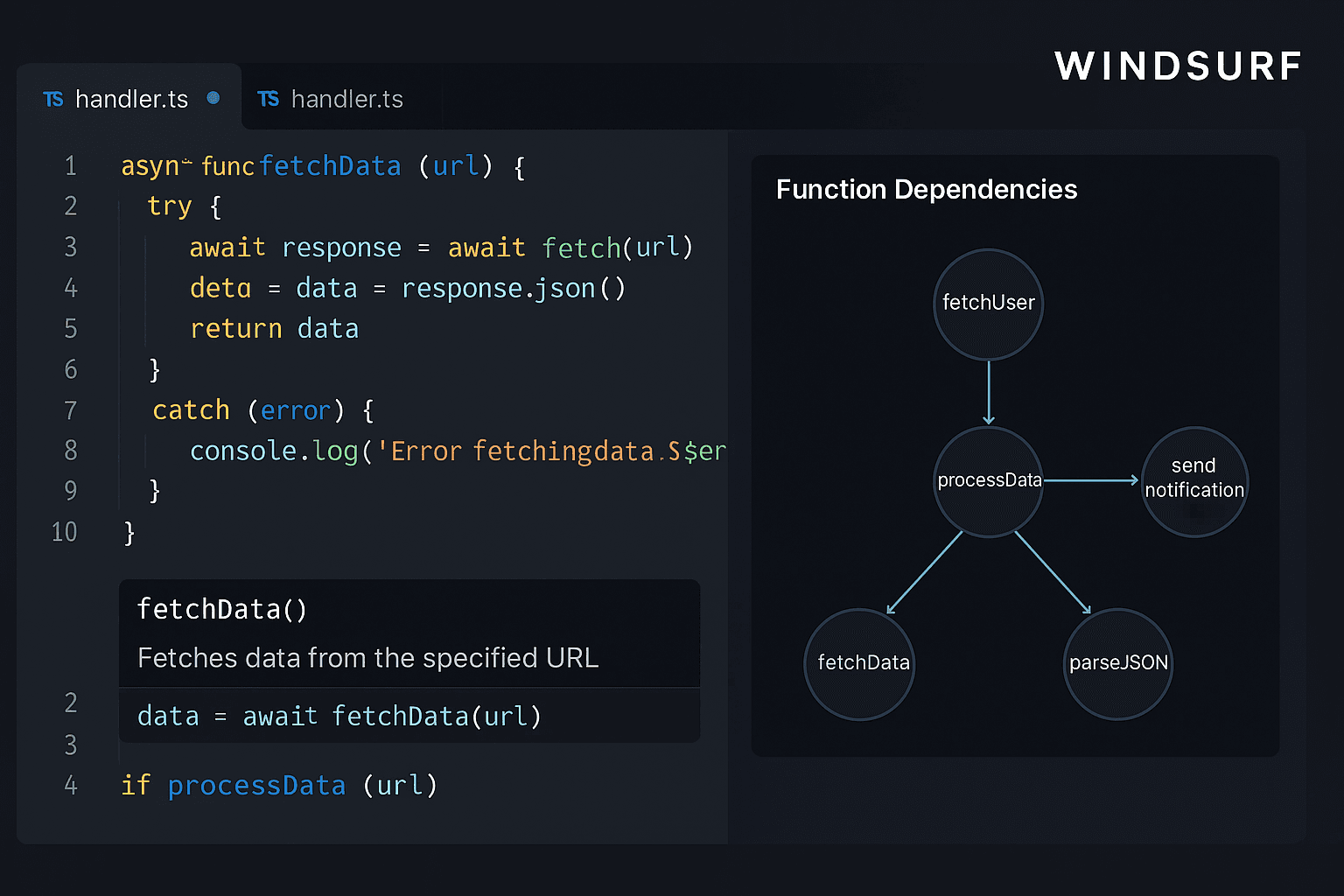The height and width of the screenshot is (896, 1344).
Task: Click the 'return data' statement
Action: (275, 329)
